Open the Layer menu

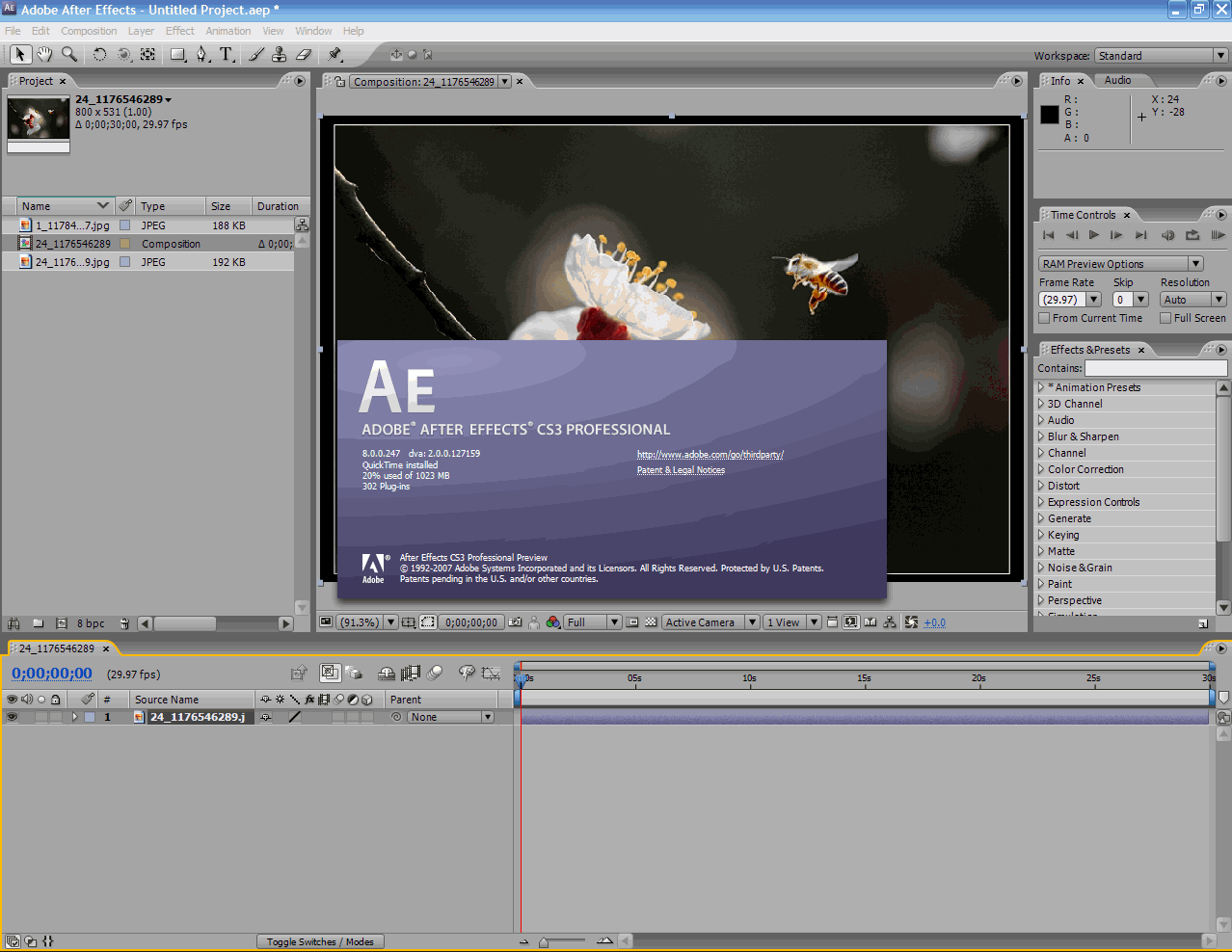(x=141, y=31)
